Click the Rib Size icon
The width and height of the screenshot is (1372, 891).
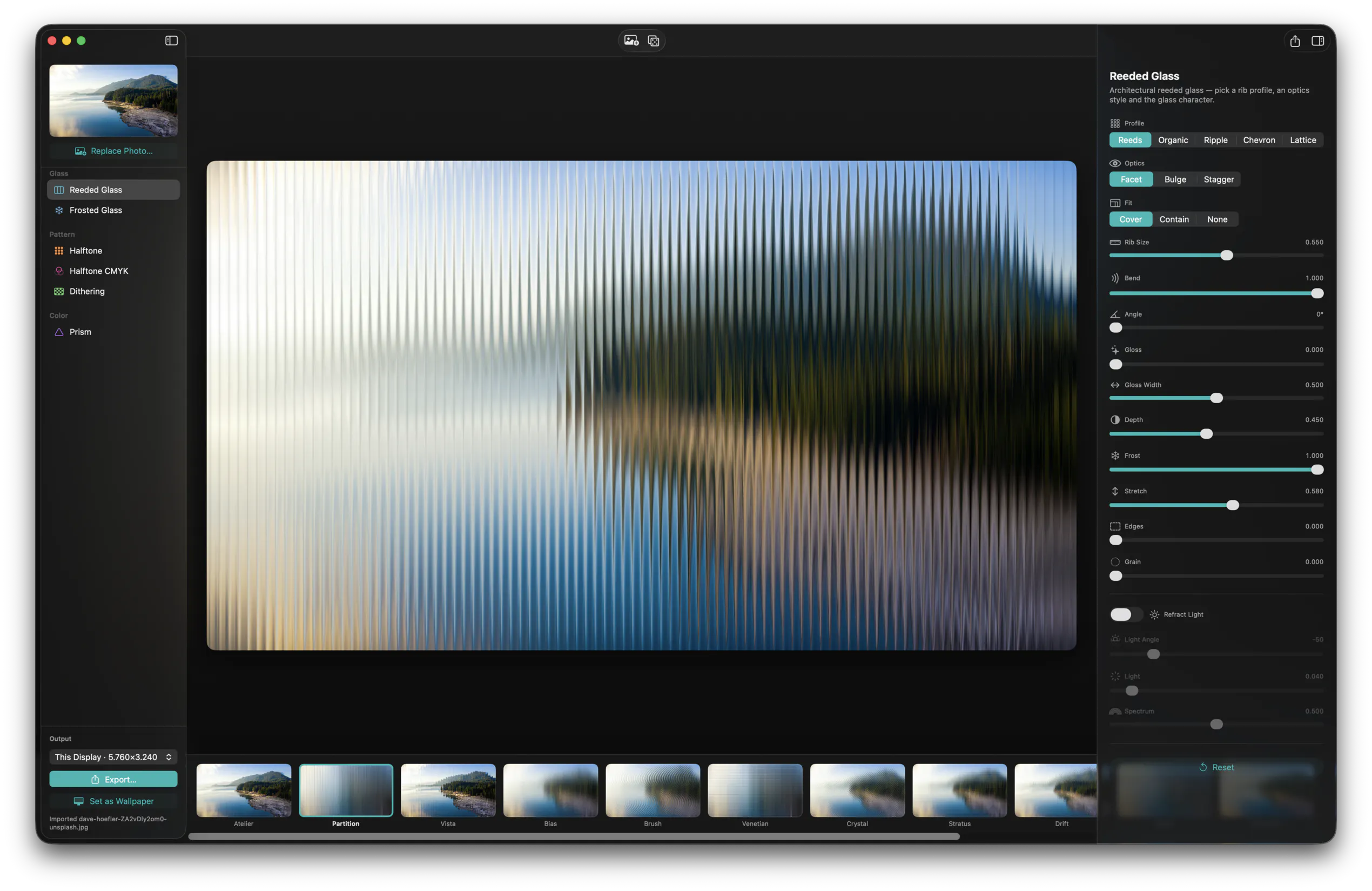tap(1115, 242)
